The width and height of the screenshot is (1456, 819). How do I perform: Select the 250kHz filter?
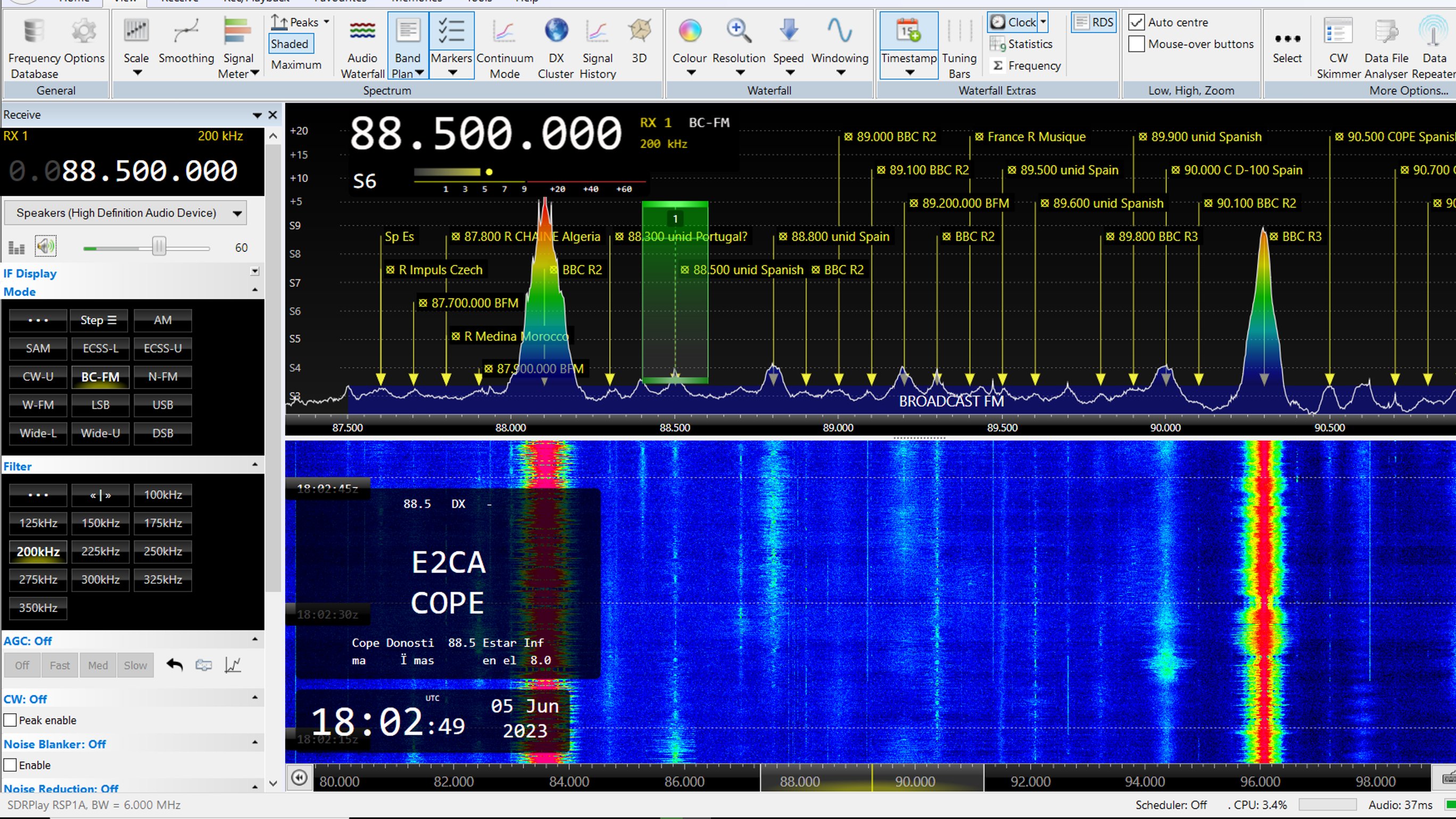(163, 551)
